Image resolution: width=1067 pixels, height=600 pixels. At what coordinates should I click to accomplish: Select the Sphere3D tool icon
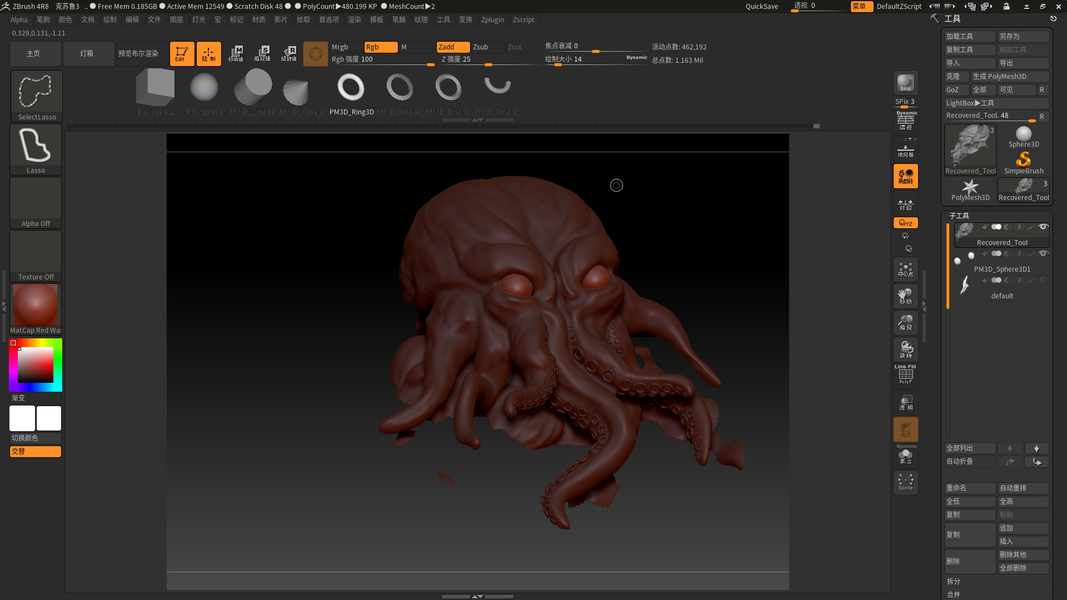[1023, 136]
